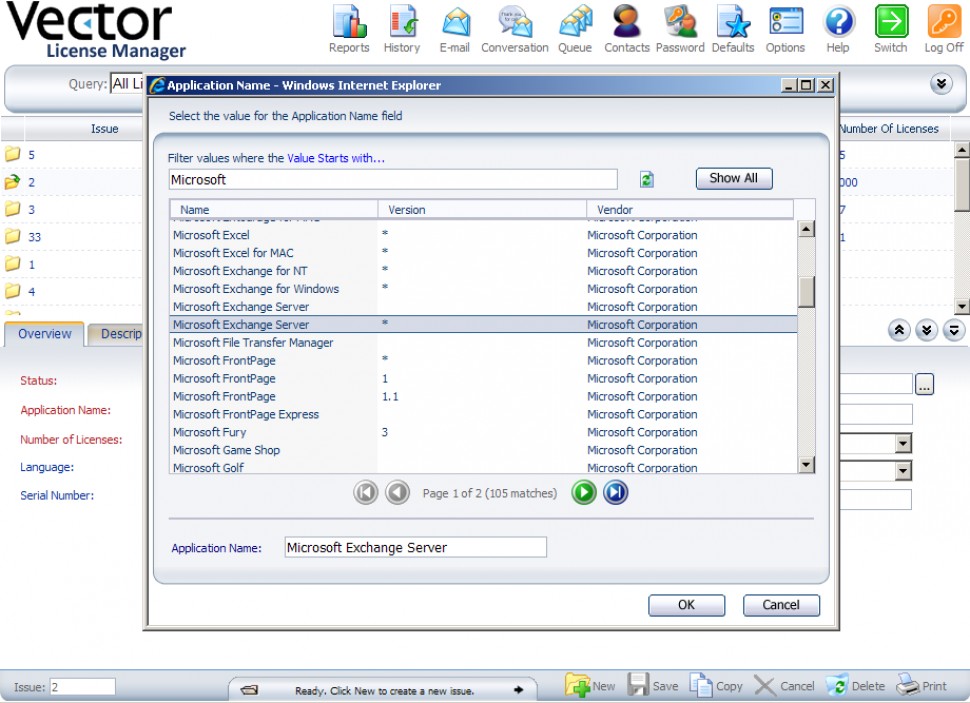This screenshot has height=703, width=970.
Task: Select the Microsoft File Transfer Manager row
Action: point(483,343)
